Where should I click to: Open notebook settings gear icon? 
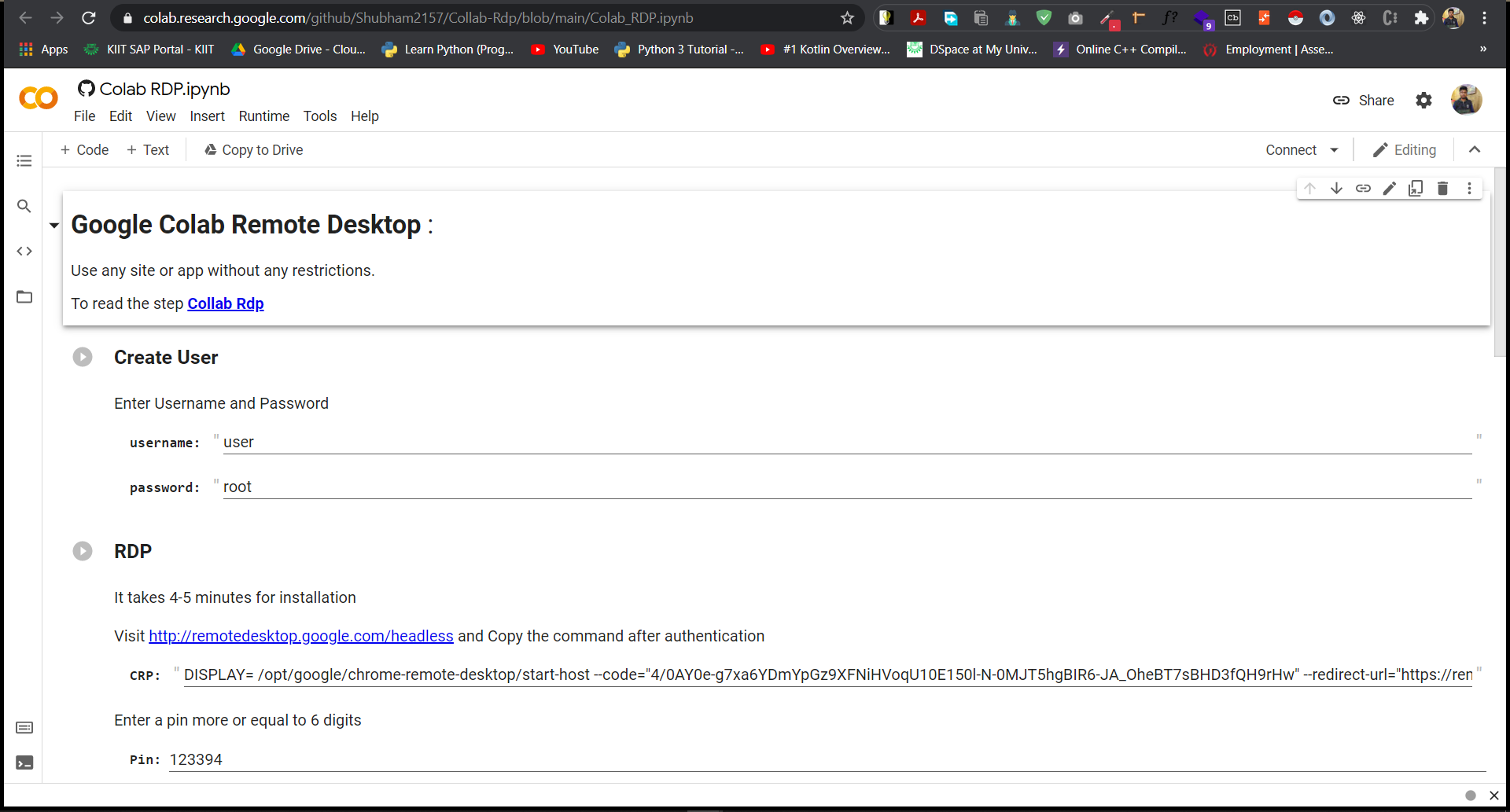click(1423, 101)
